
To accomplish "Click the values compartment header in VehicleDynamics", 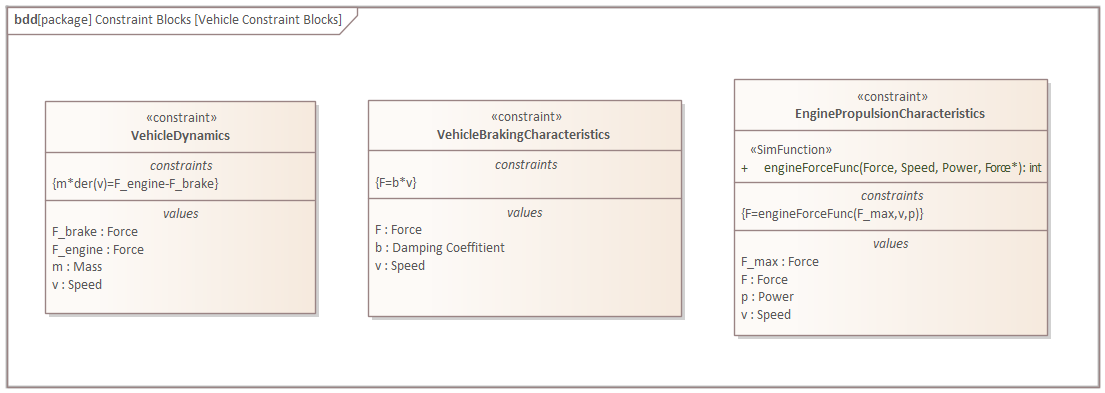I will click(180, 213).
